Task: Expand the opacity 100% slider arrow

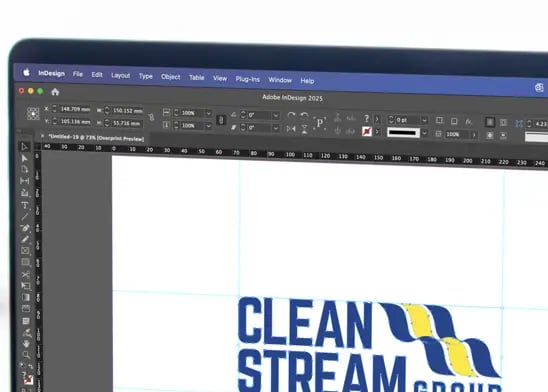Action: pos(474,135)
